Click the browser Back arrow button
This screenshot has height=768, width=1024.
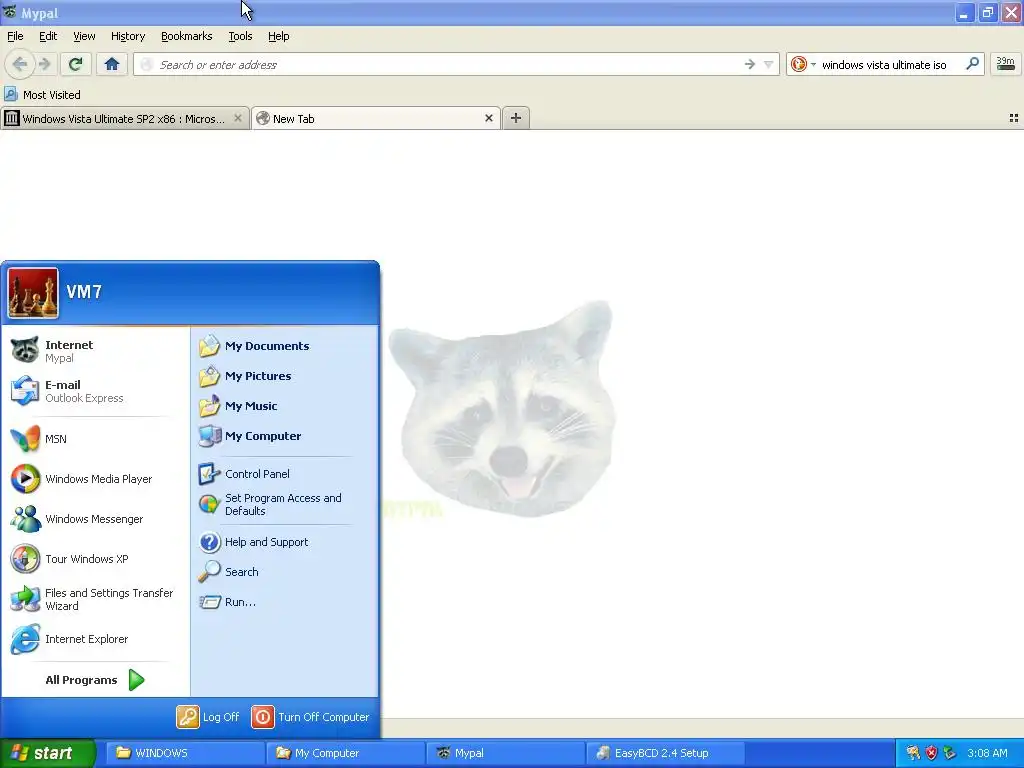pos(20,64)
